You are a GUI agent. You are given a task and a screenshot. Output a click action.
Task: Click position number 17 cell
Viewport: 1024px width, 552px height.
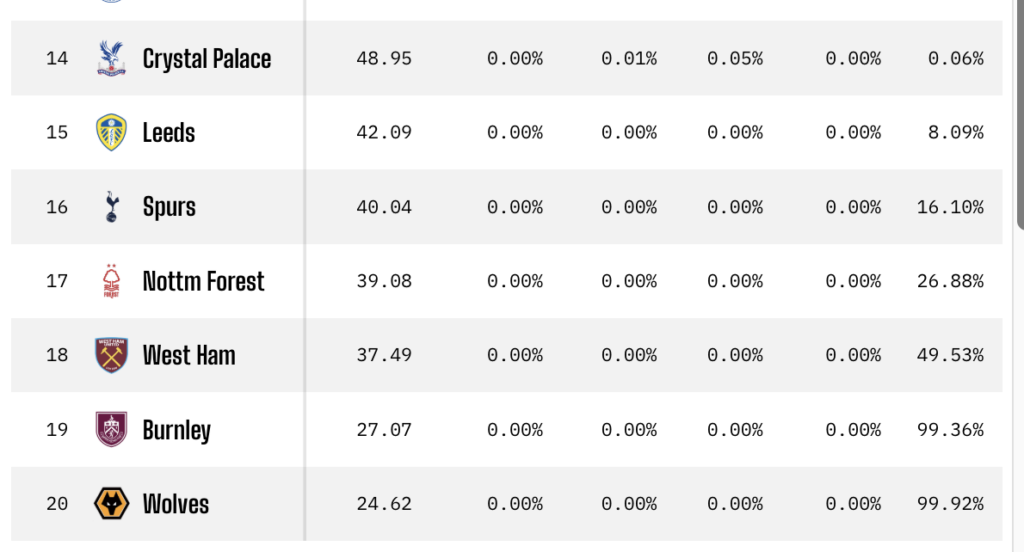(x=57, y=281)
